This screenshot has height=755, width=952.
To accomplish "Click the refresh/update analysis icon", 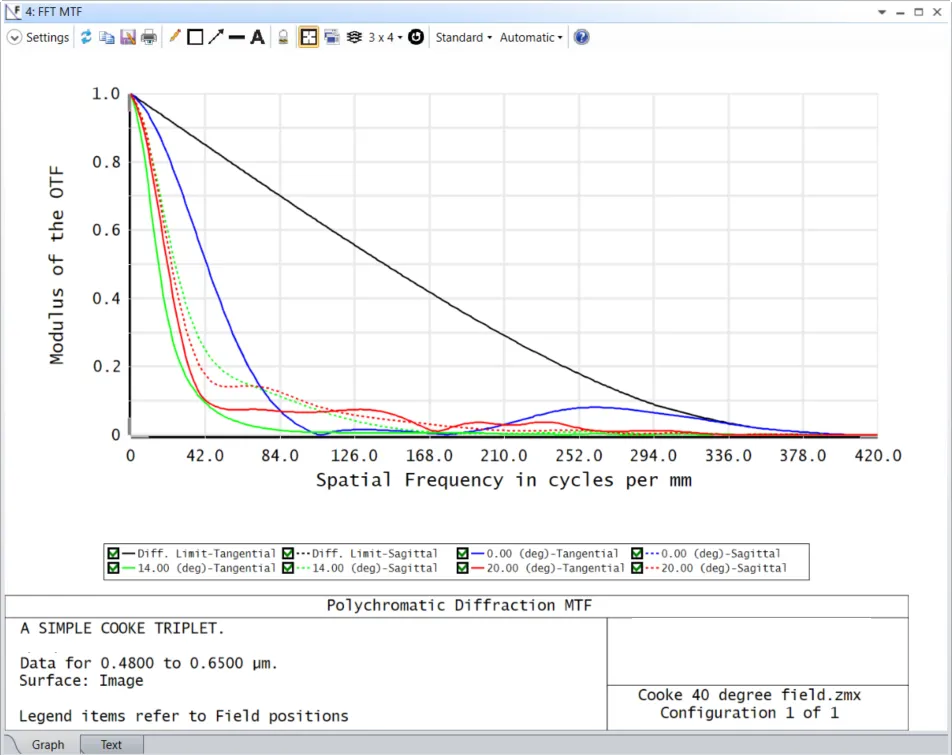I will [x=86, y=37].
